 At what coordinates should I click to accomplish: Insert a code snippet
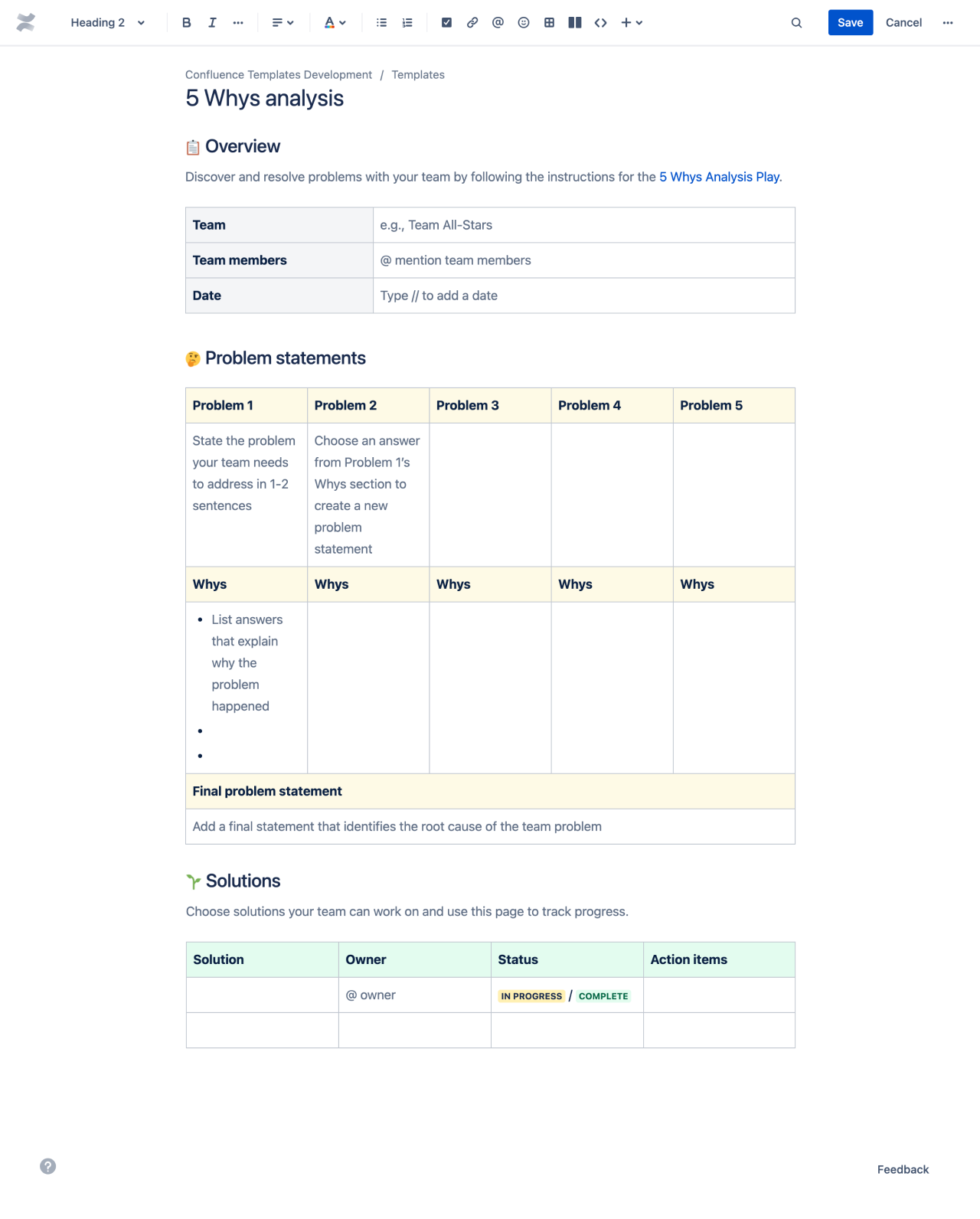click(600, 23)
